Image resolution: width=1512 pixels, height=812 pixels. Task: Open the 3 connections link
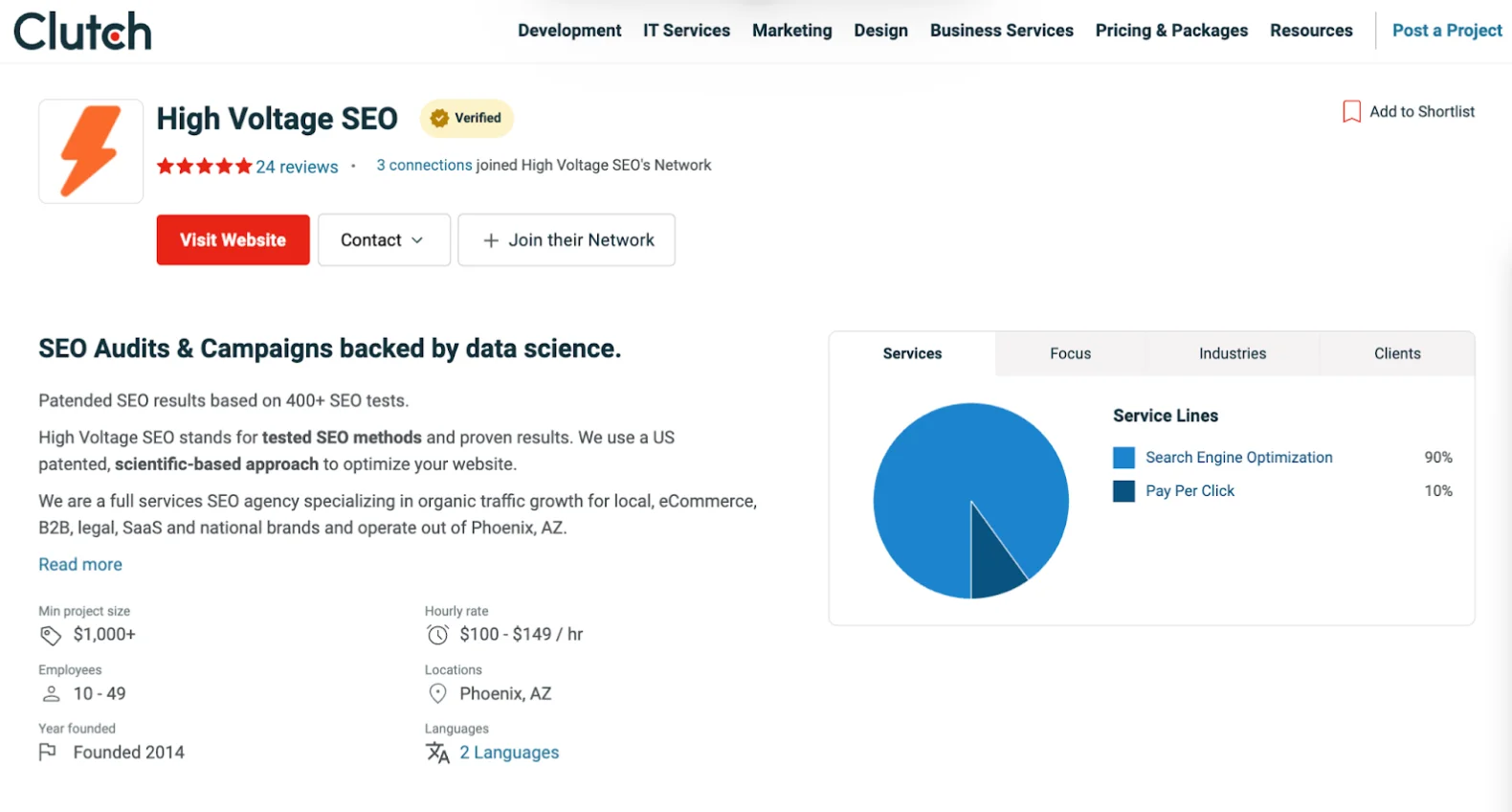point(424,165)
